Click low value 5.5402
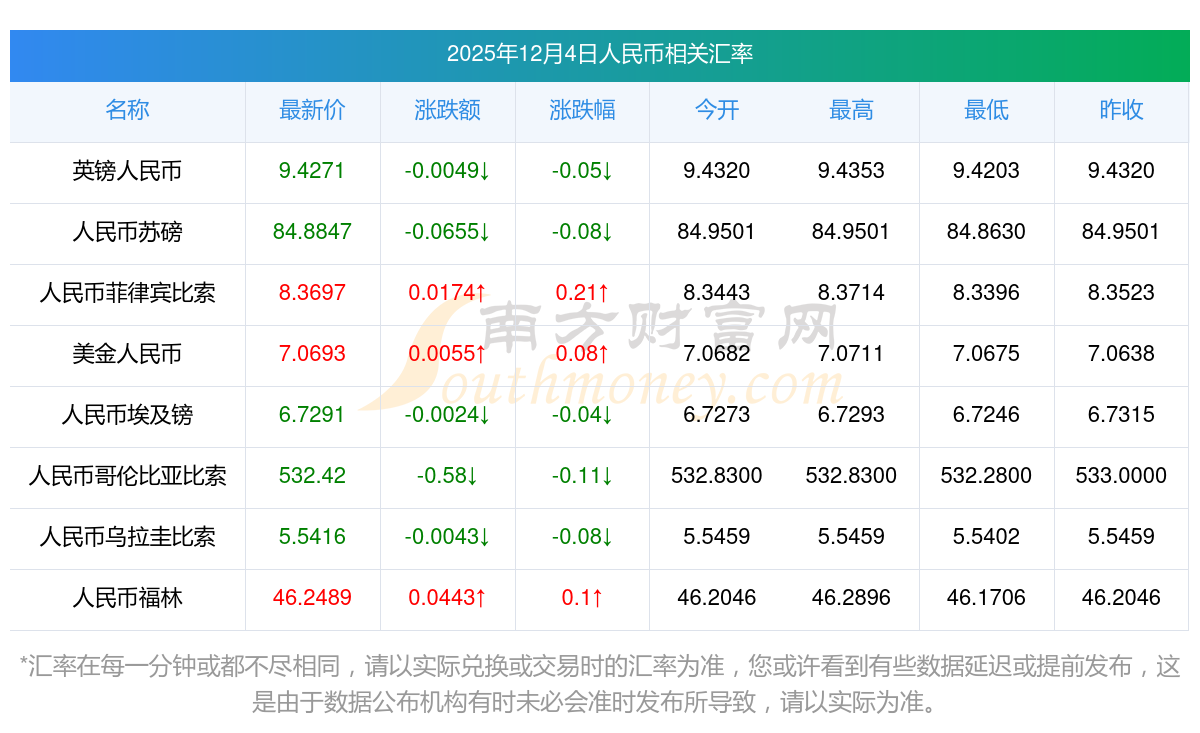 pyautogui.click(x=986, y=537)
